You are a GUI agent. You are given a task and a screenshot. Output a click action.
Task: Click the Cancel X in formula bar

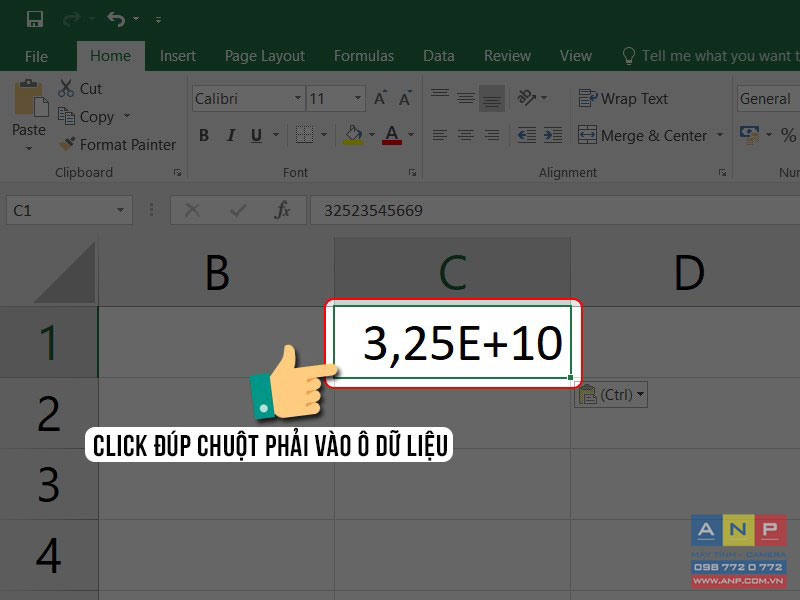192,210
